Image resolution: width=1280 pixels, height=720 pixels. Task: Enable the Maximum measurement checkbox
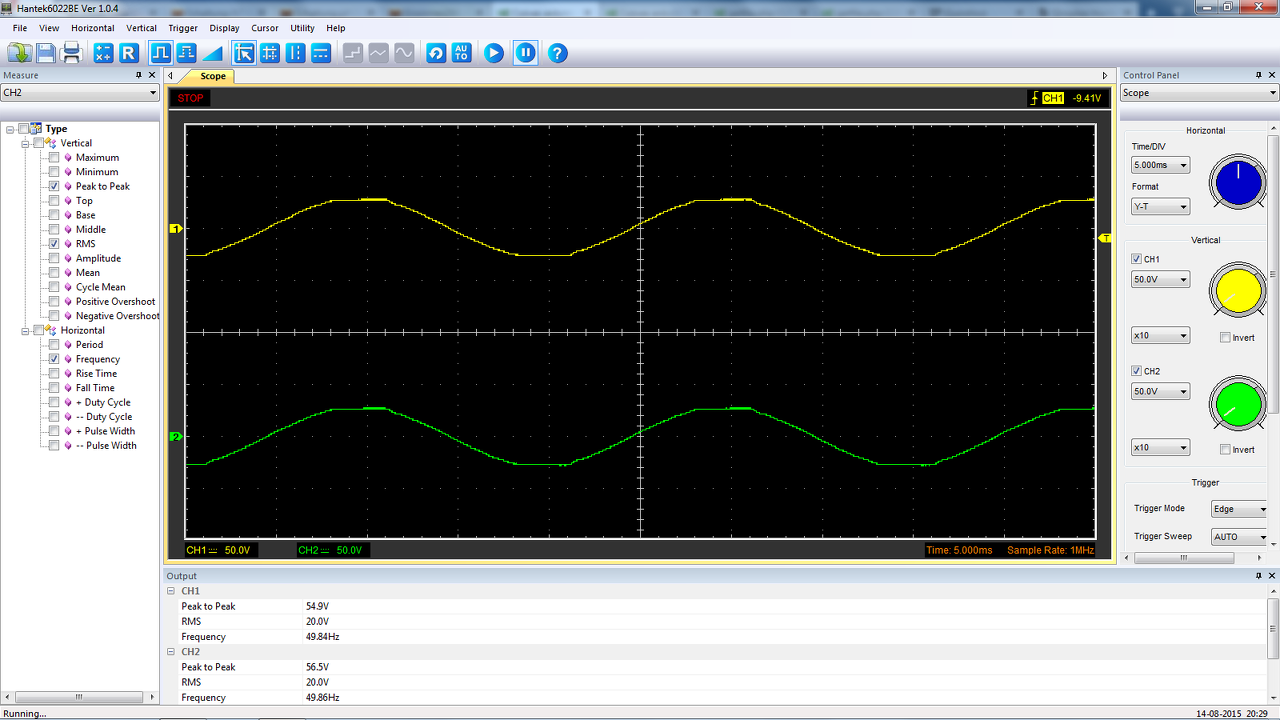[x=54, y=158]
